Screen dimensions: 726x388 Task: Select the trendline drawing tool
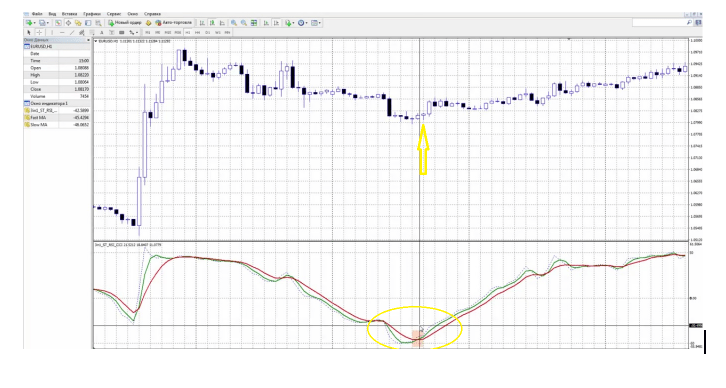(72, 32)
